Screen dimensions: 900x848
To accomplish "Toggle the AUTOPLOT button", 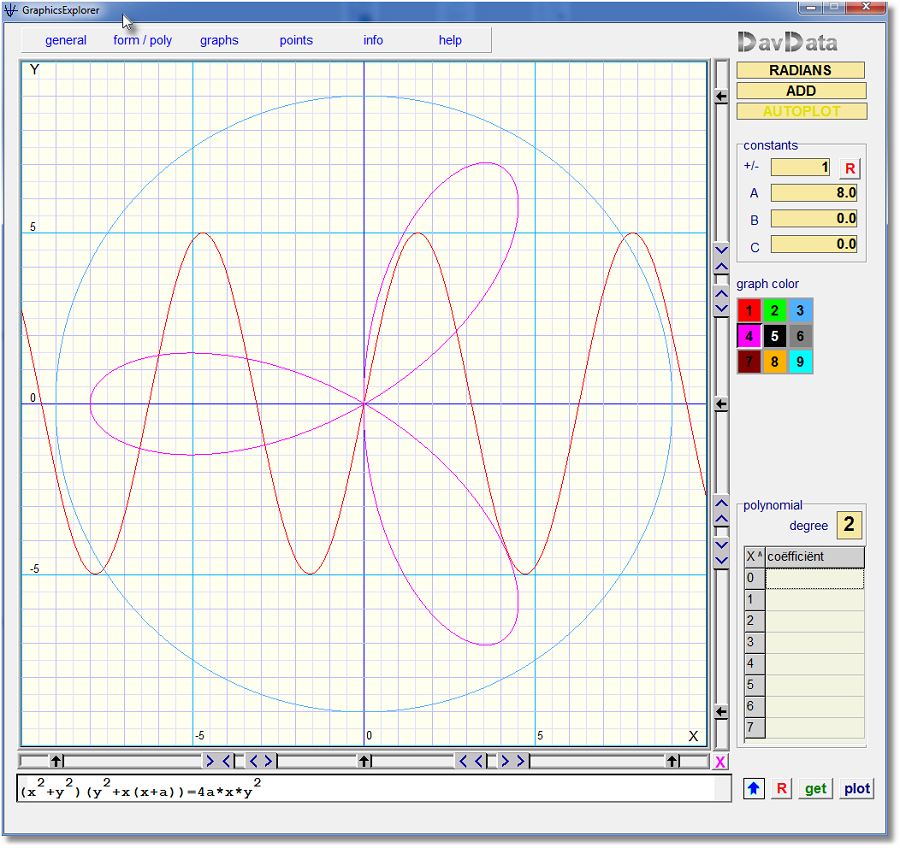I will 801,111.
